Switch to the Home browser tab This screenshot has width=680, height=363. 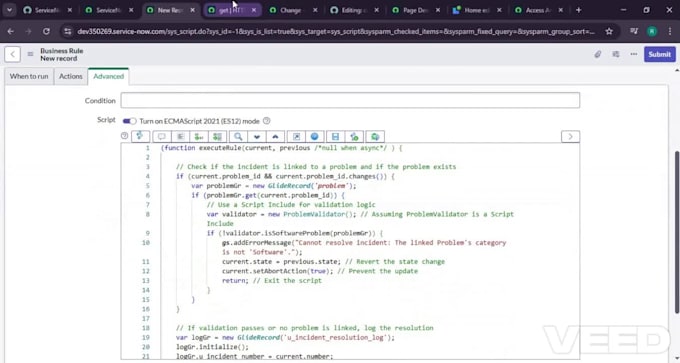point(477,10)
